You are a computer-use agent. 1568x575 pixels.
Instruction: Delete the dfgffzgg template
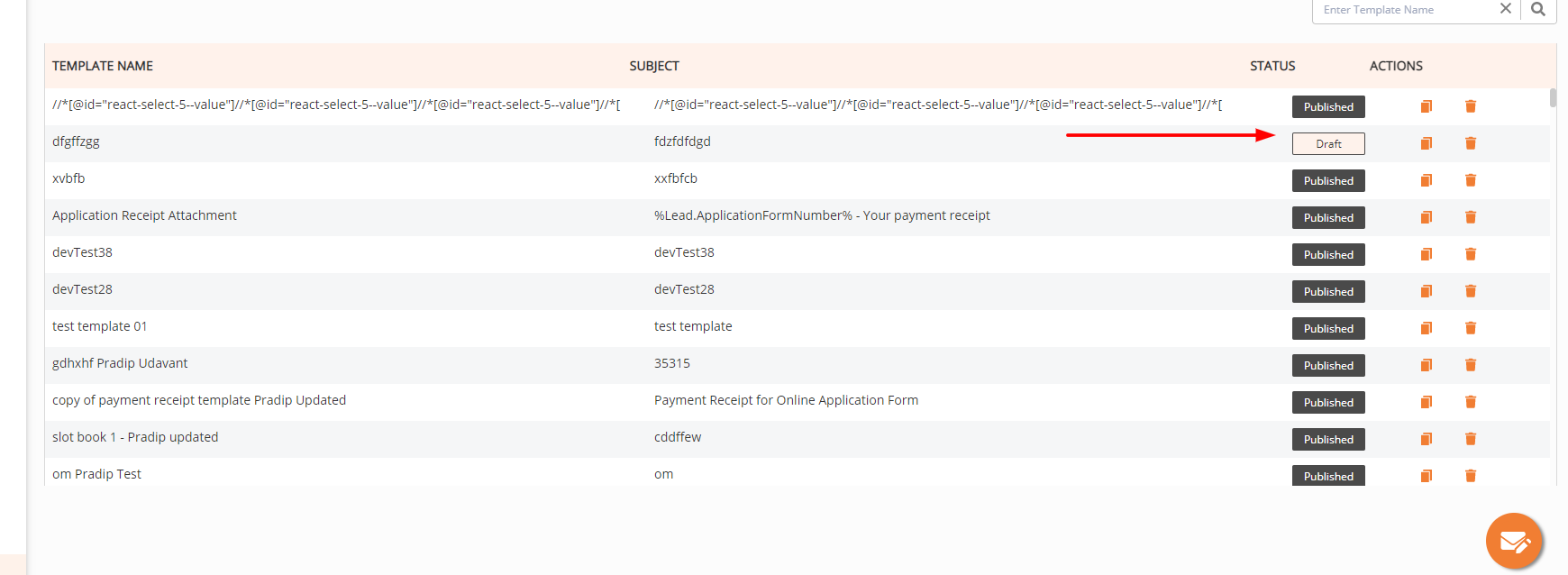pyautogui.click(x=1471, y=143)
